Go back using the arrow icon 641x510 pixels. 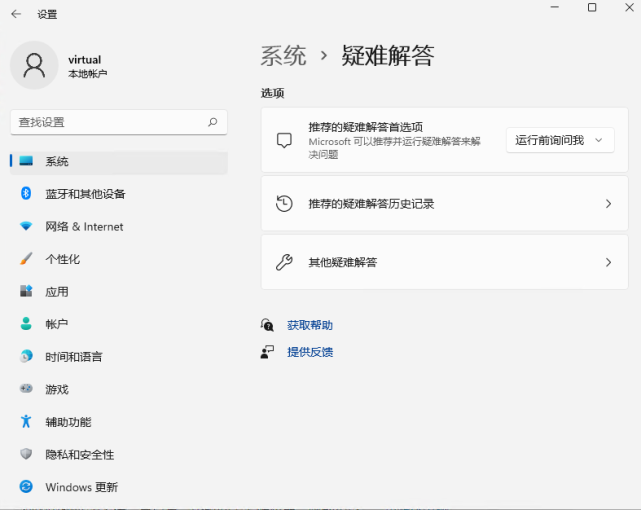click(x=16, y=14)
